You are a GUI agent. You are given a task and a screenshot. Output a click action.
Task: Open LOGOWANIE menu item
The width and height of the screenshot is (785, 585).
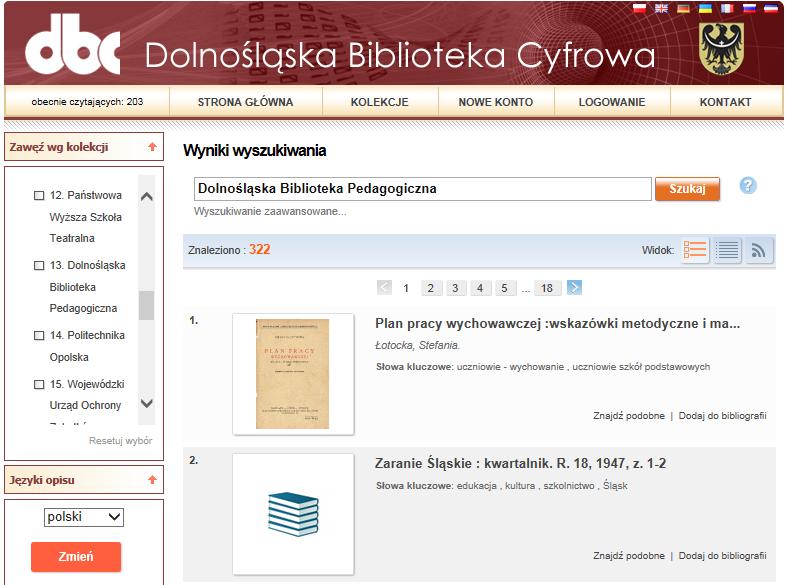coord(612,102)
